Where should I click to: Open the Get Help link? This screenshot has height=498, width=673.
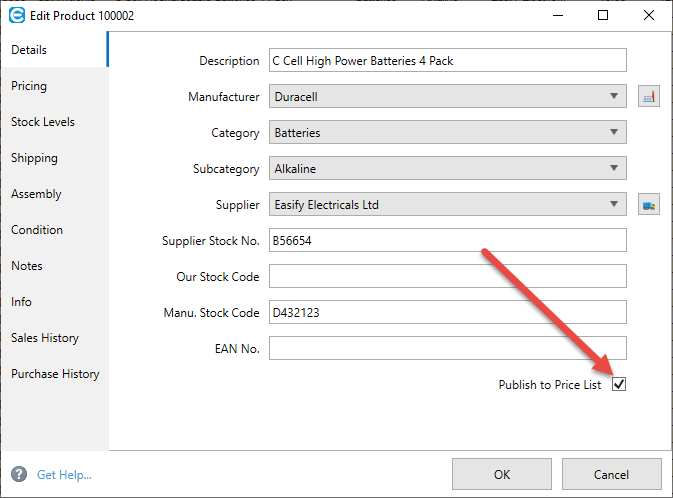(64, 475)
